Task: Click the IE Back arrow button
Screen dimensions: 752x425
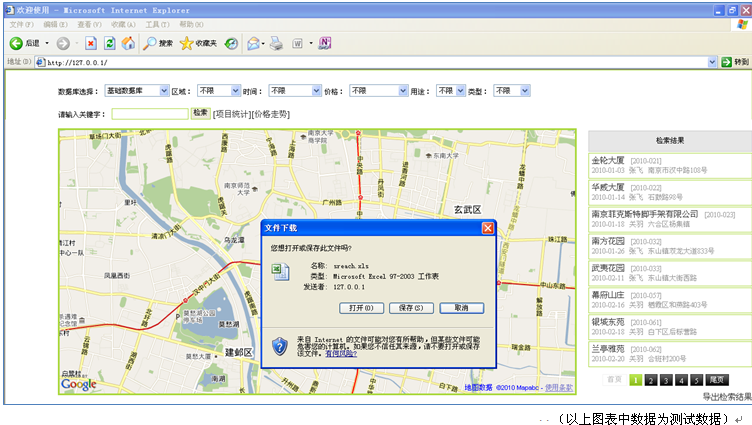Action: [17, 43]
